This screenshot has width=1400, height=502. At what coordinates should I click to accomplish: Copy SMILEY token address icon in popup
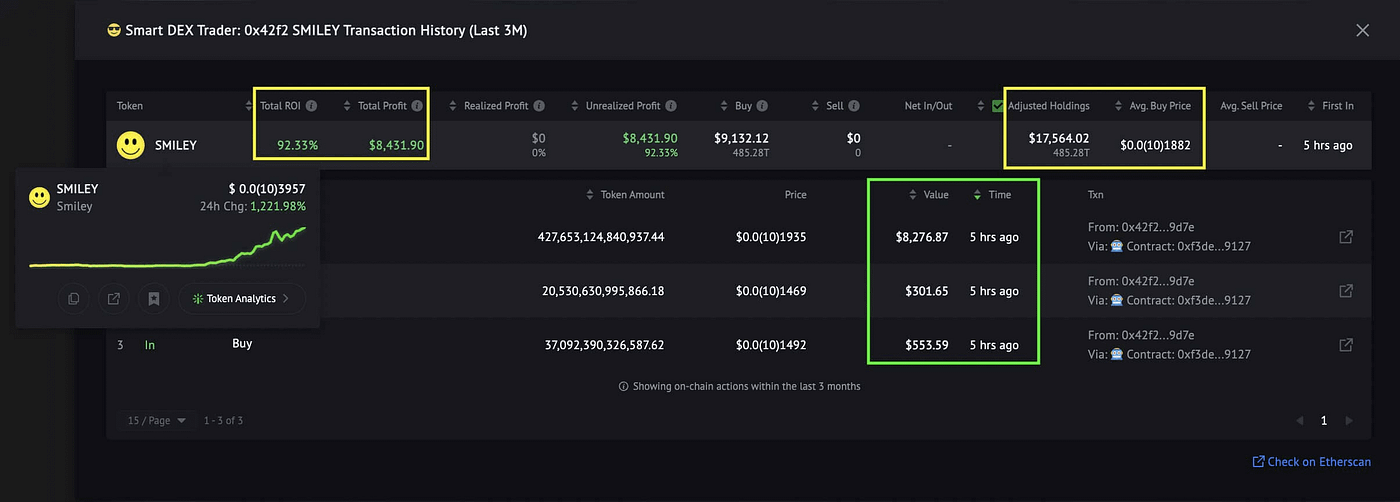(x=73, y=298)
